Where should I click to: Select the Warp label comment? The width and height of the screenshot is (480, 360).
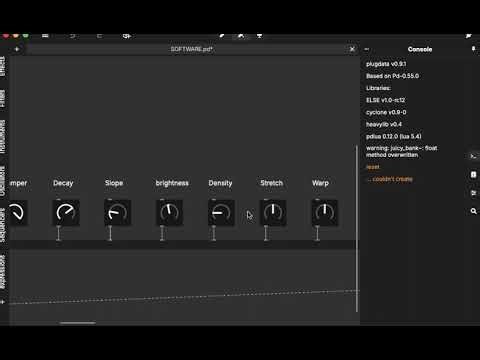(x=320, y=183)
